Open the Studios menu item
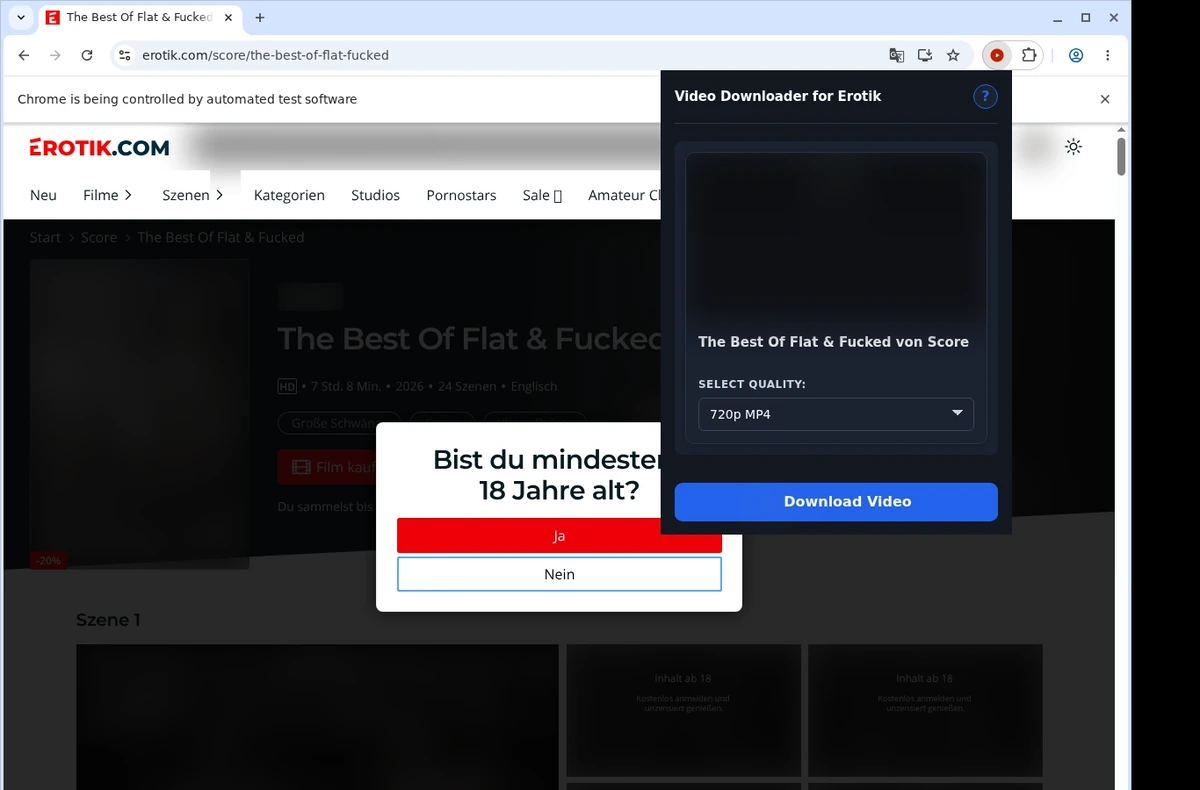This screenshot has height=790, width=1200. click(x=375, y=195)
